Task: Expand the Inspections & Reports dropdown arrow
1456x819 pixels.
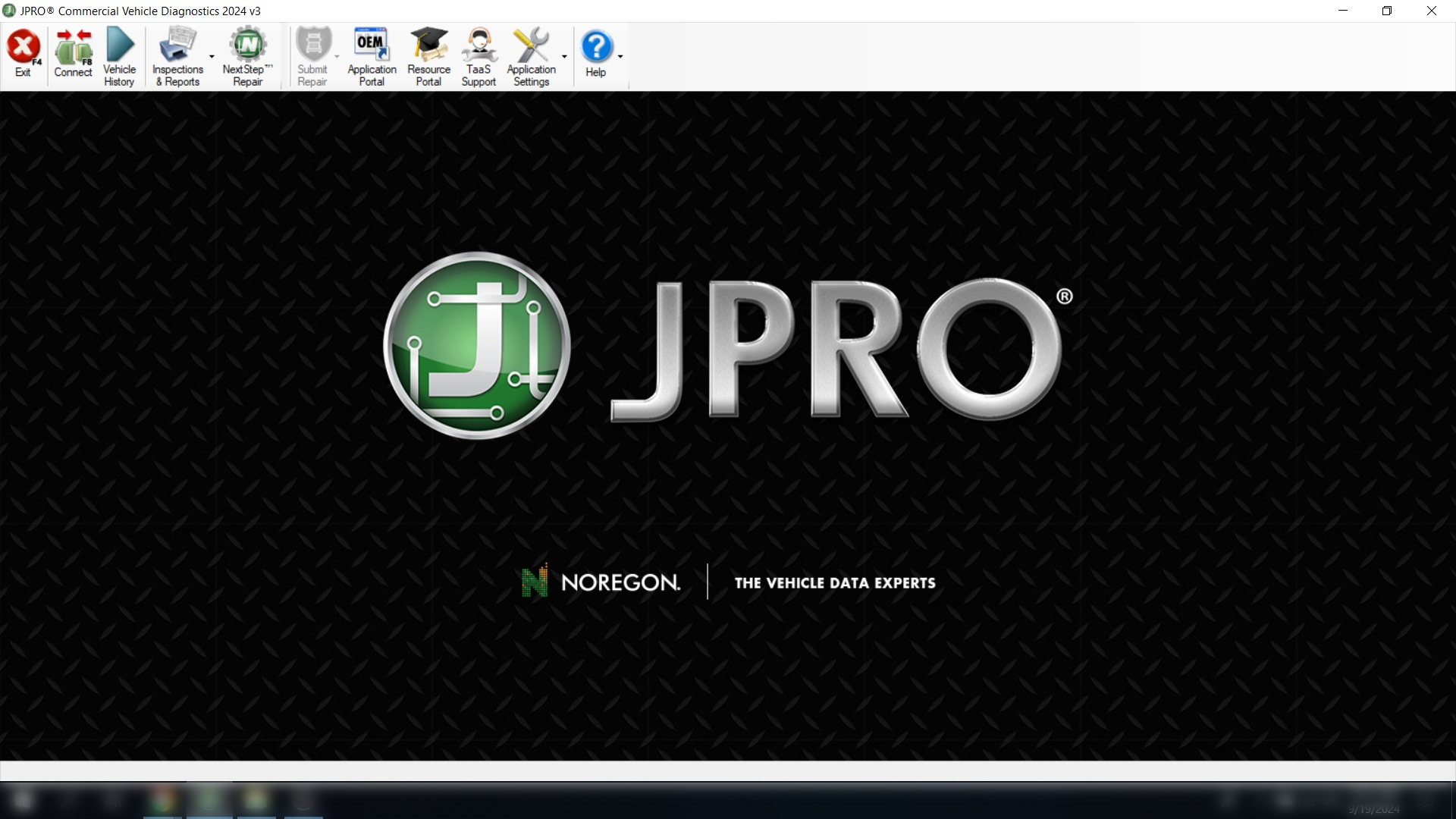Action: (212, 57)
